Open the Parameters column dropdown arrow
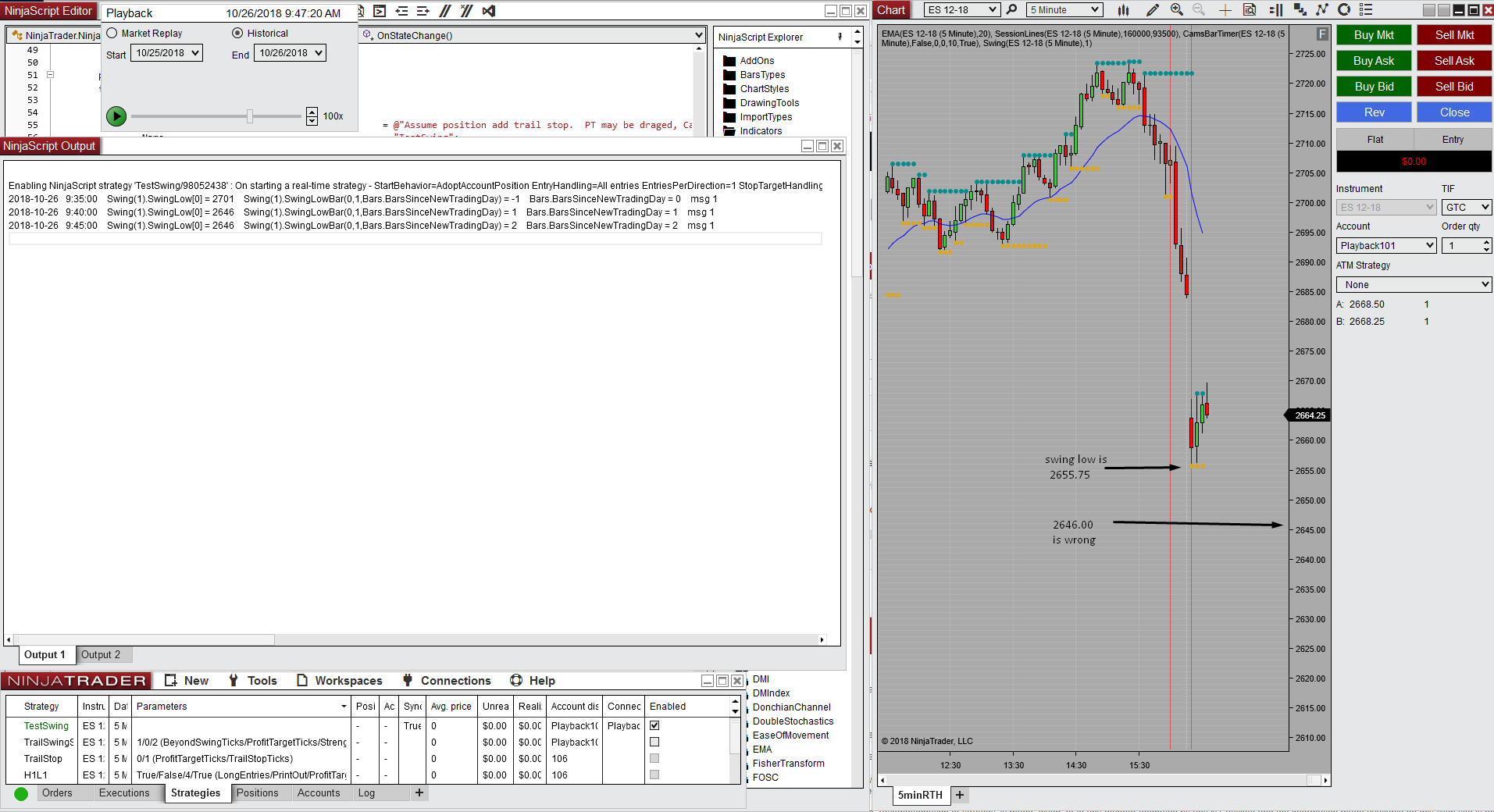 coord(344,707)
